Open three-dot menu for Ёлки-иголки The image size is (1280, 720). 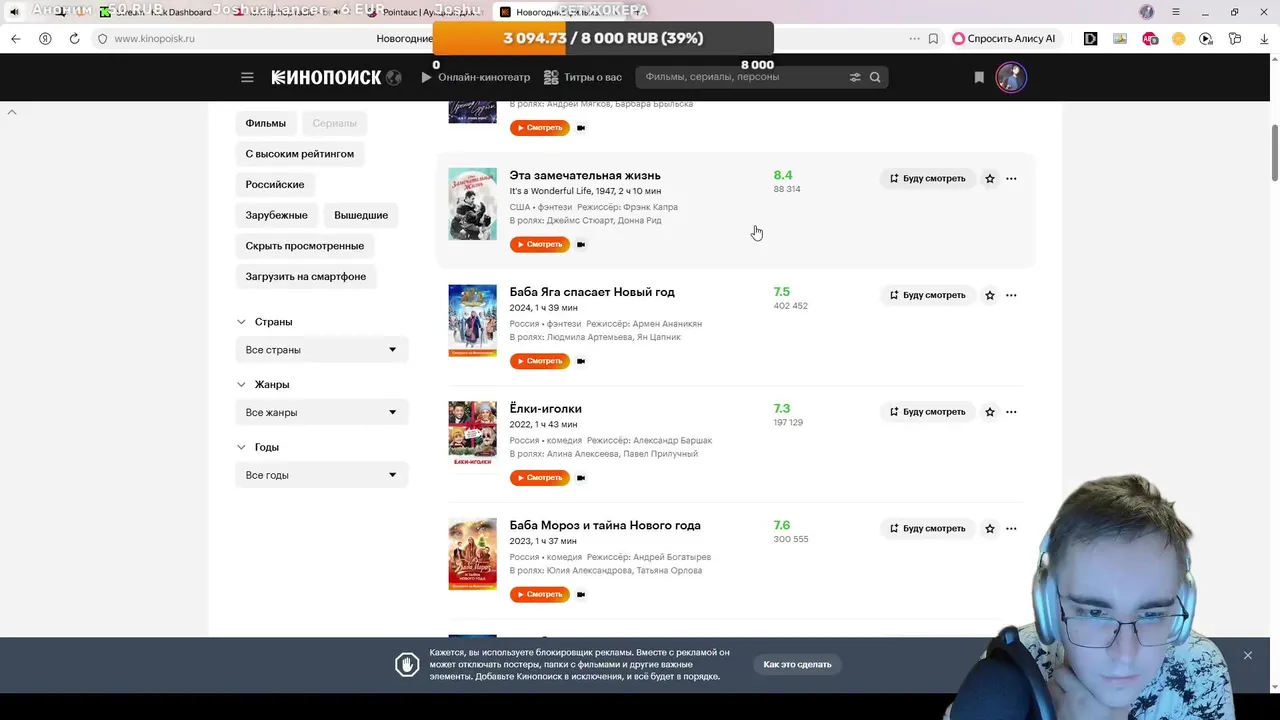pos(1011,412)
